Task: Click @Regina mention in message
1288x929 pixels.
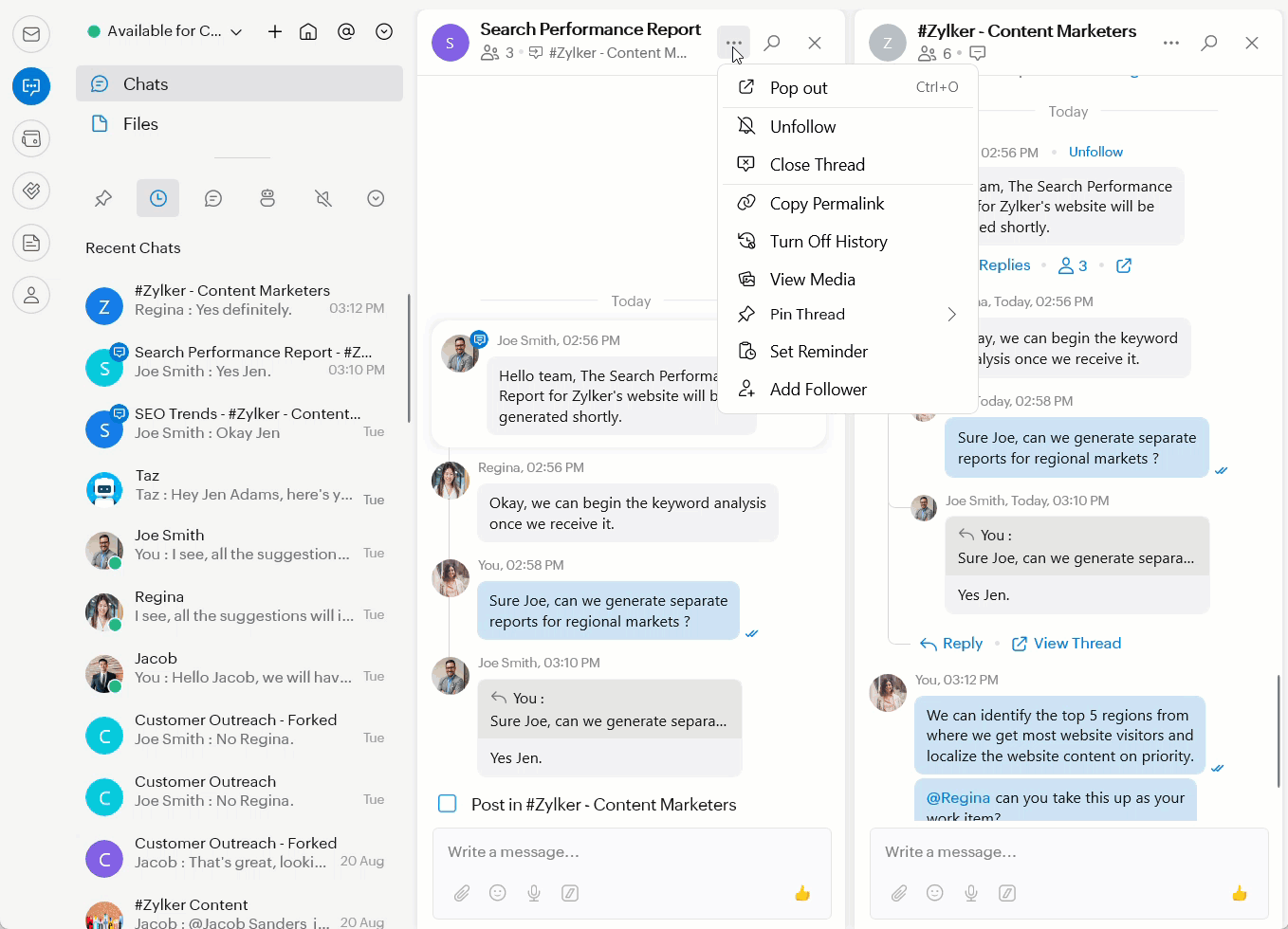Action: coord(958,797)
